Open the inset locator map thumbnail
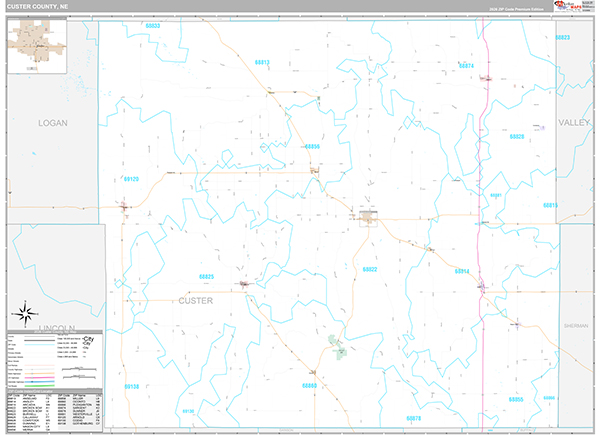This screenshot has height=435, width=600. (37, 47)
